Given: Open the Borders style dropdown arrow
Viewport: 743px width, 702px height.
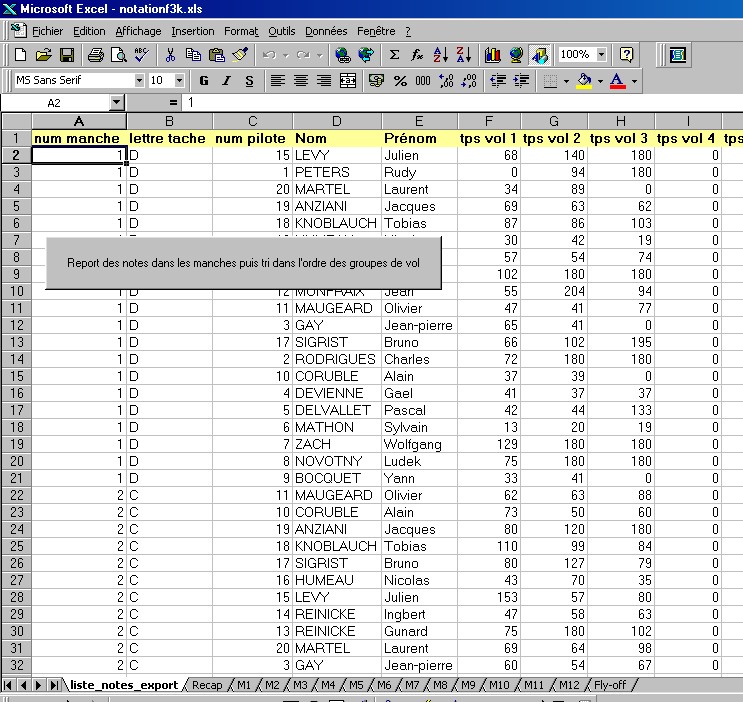Looking at the screenshot, I should (566, 82).
